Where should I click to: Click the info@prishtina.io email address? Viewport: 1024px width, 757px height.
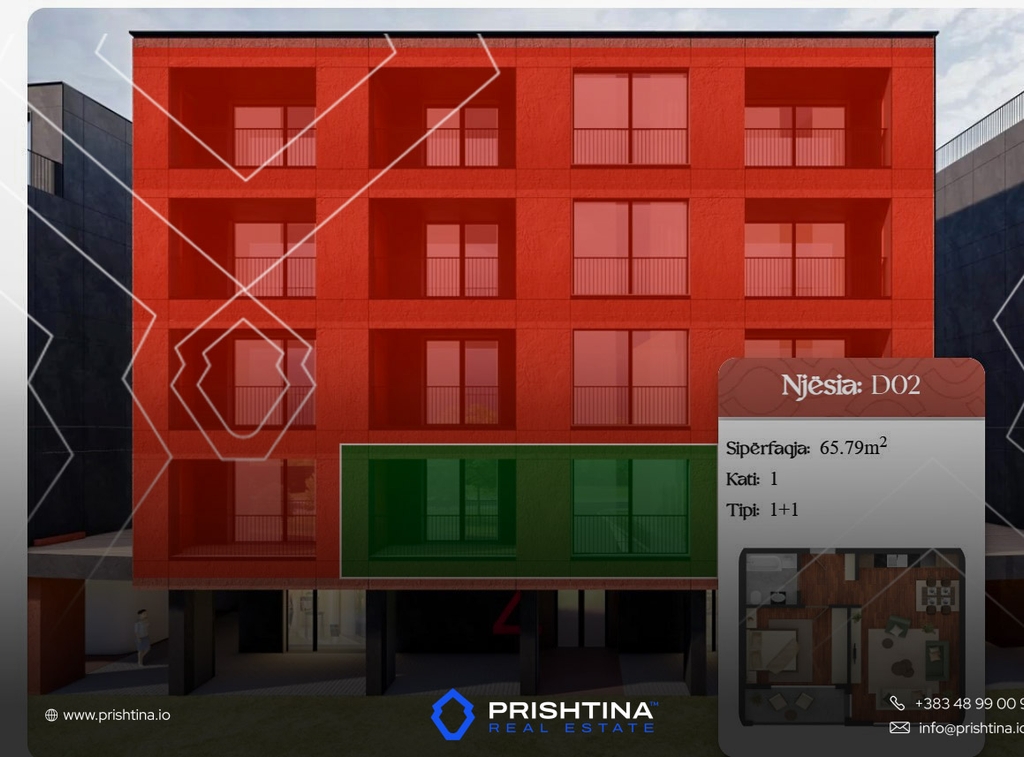pos(970,728)
